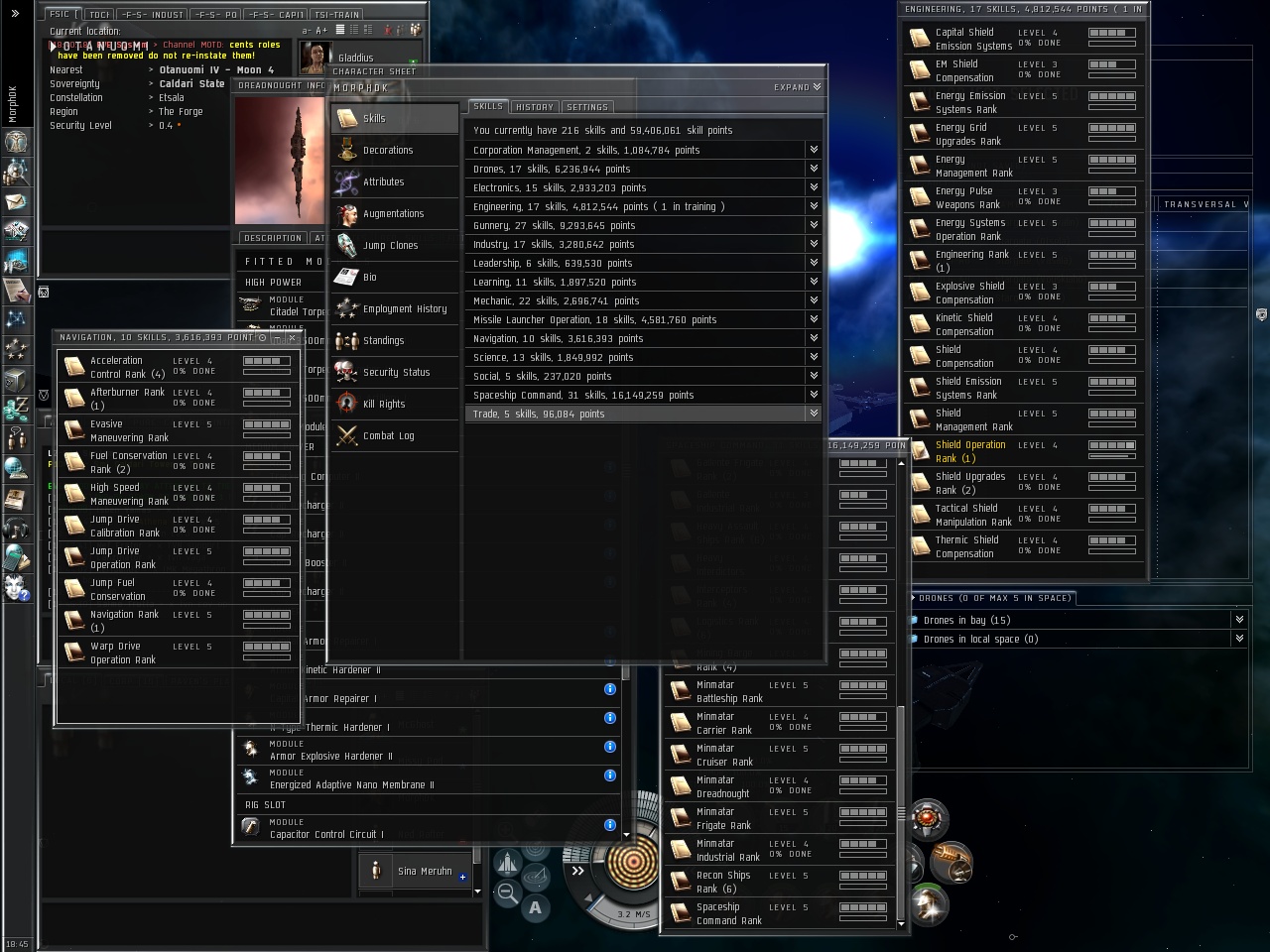
Task: Decrease chat font size with a-
Action: pyautogui.click(x=307, y=31)
